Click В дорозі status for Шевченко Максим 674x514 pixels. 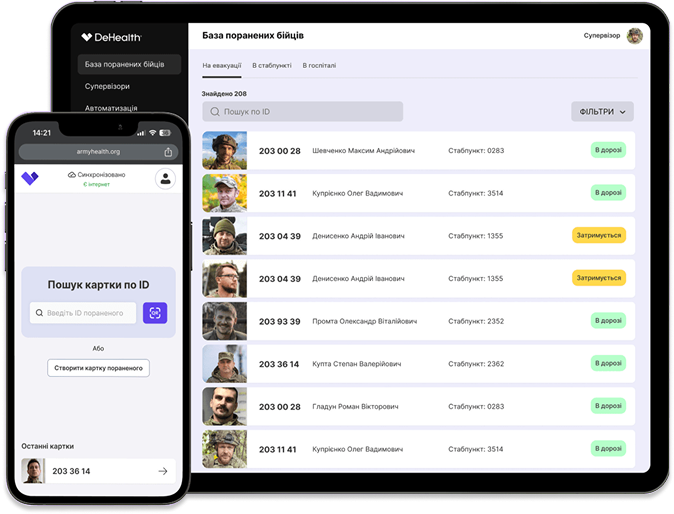[608, 150]
